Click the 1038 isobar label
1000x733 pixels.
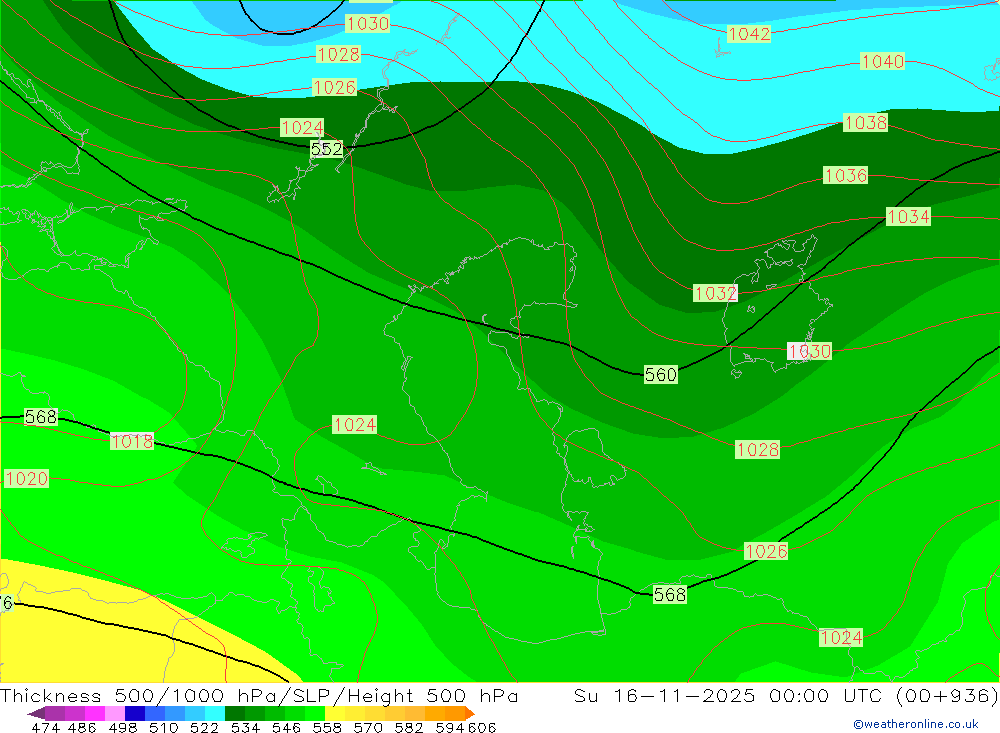[x=865, y=122]
